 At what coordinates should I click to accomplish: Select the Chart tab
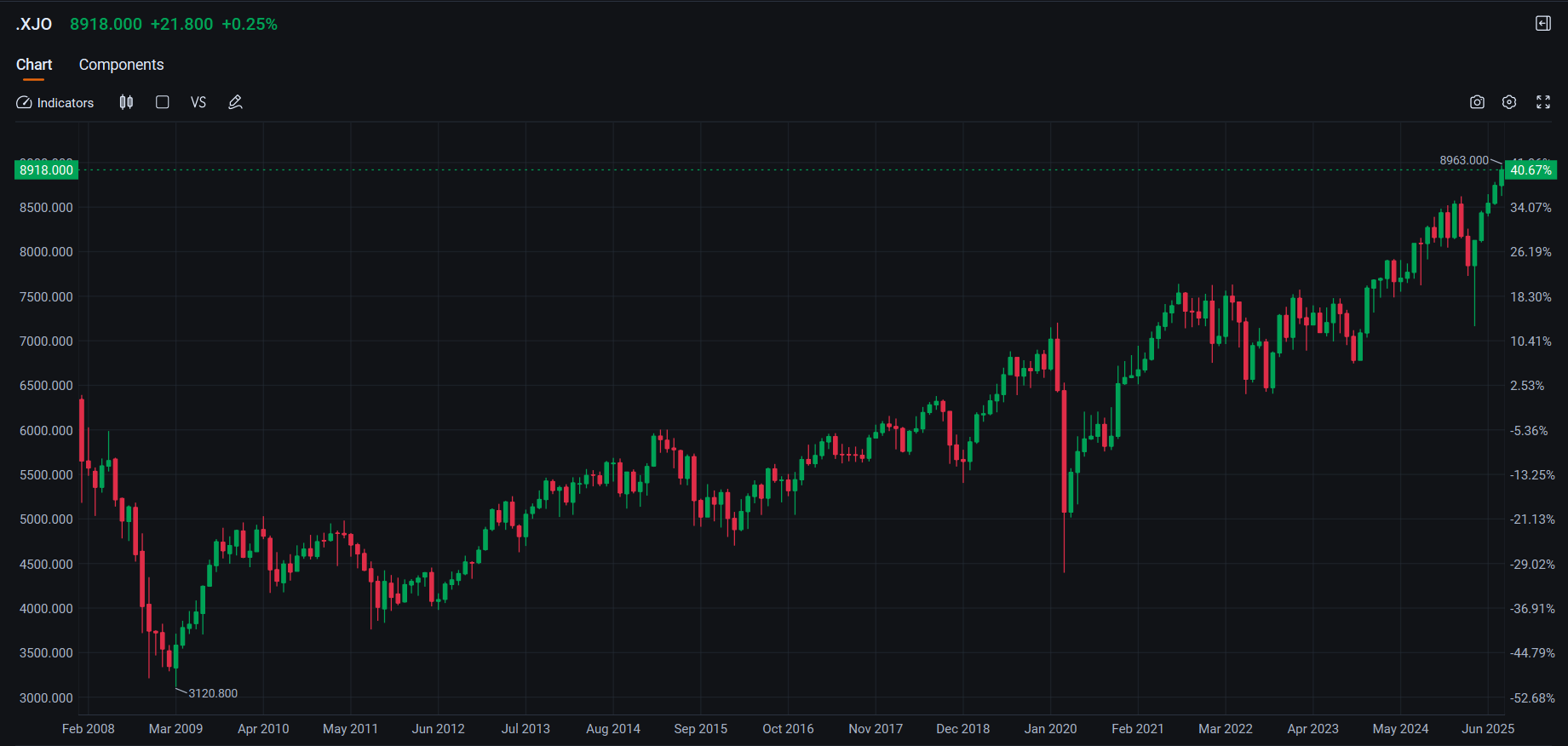tap(34, 65)
